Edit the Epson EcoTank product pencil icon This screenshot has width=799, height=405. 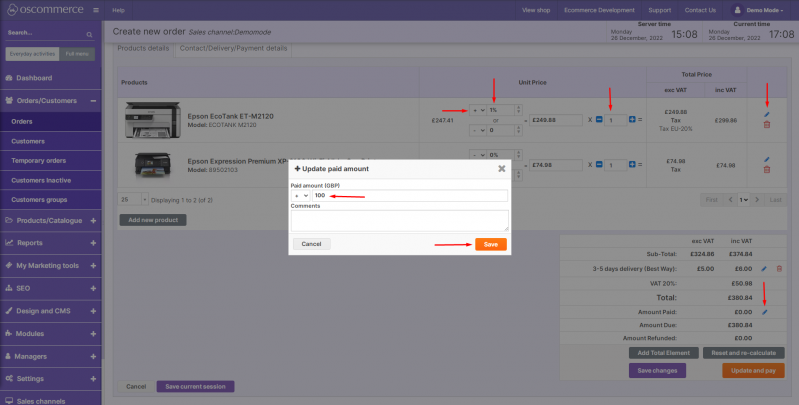767,114
